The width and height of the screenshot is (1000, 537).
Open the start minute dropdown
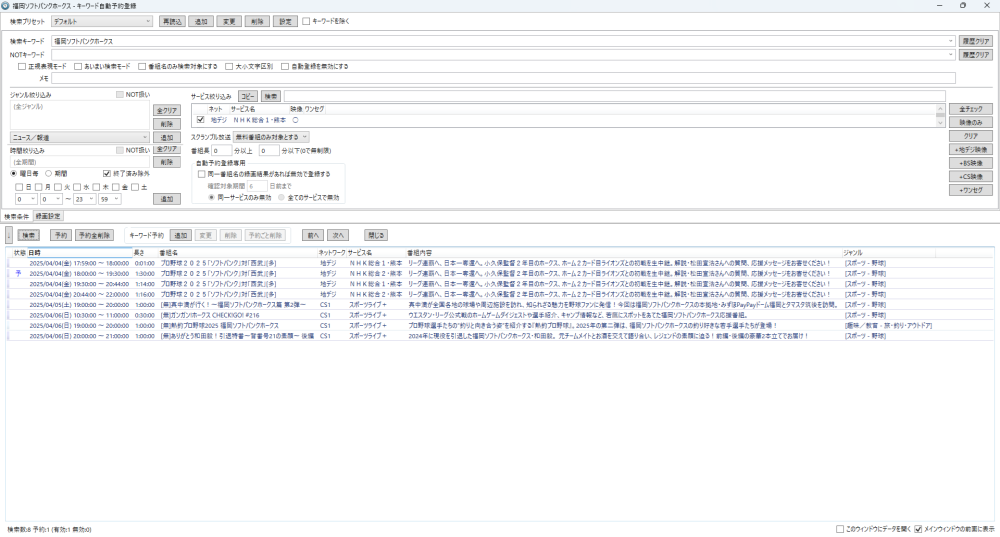51,199
